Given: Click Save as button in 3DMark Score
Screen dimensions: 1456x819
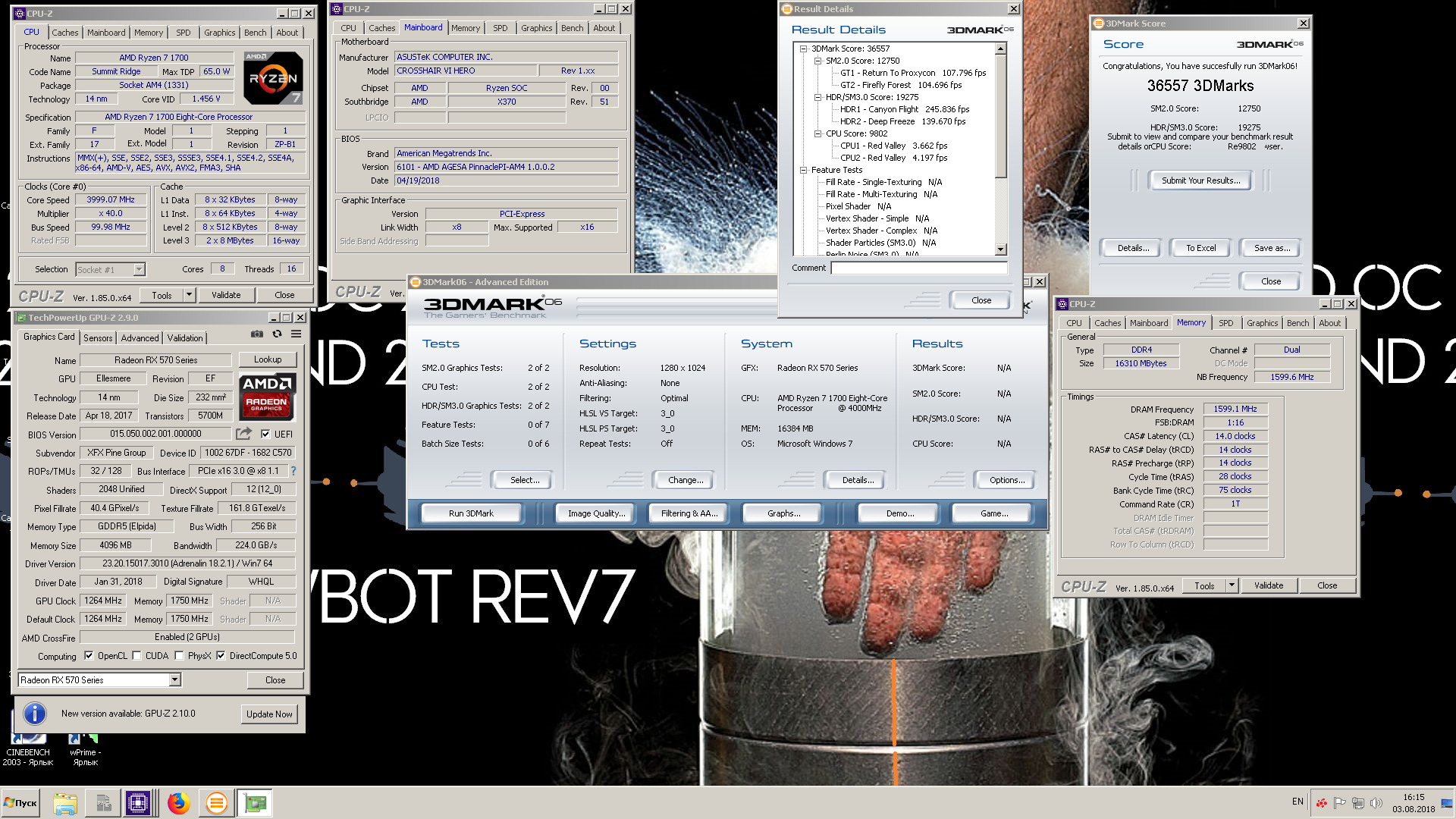Looking at the screenshot, I should click(x=1271, y=248).
